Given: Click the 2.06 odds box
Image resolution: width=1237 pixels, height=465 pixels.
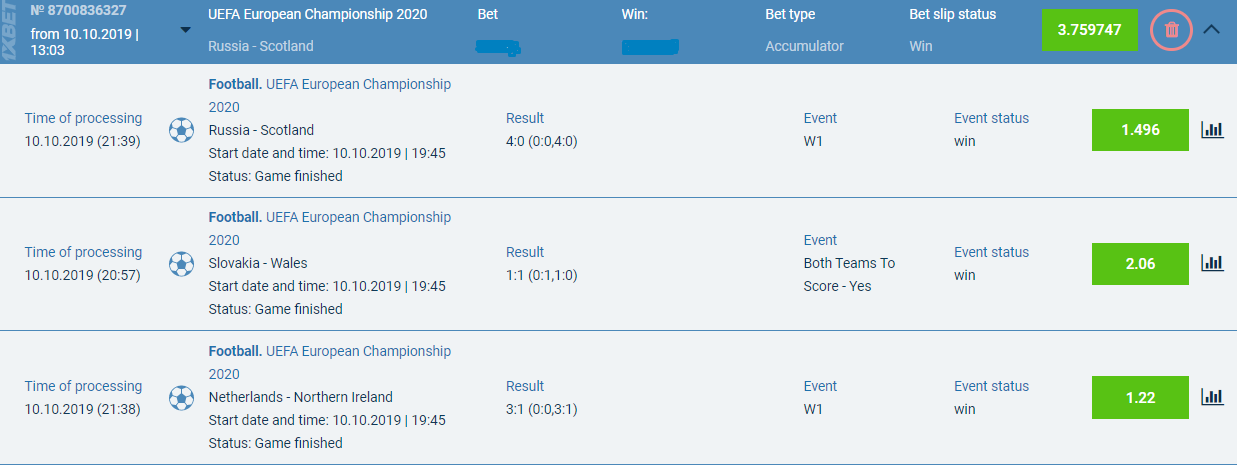Looking at the screenshot, I should (x=1139, y=264).
